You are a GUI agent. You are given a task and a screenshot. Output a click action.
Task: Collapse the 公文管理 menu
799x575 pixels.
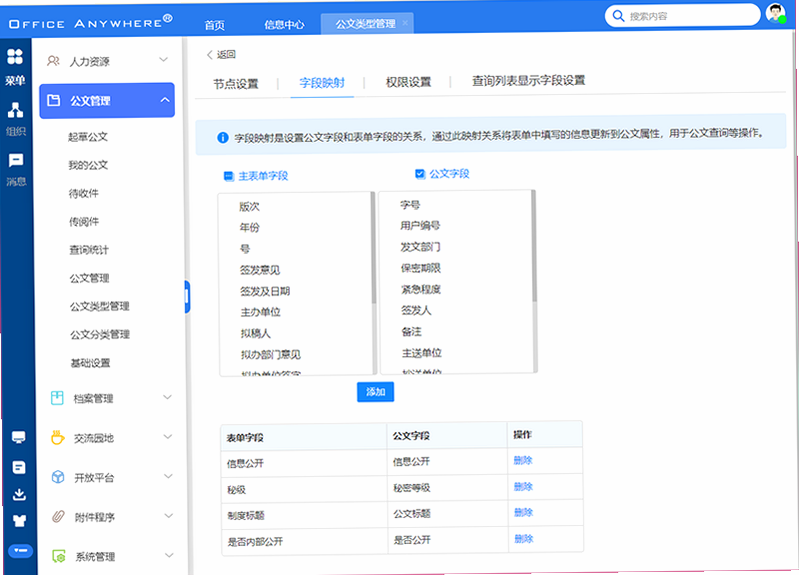165,100
